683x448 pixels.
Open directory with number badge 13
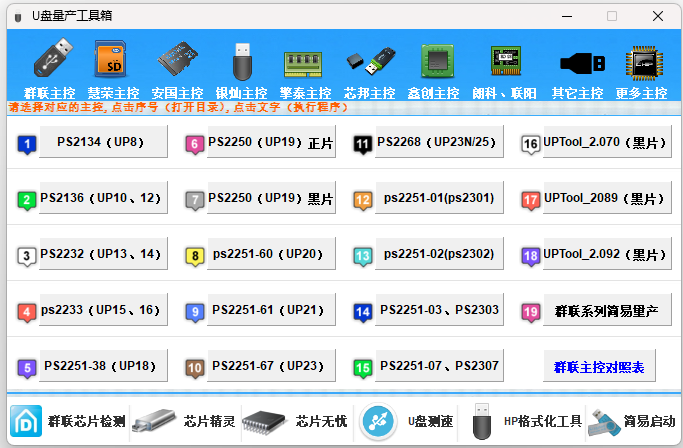pos(362,256)
